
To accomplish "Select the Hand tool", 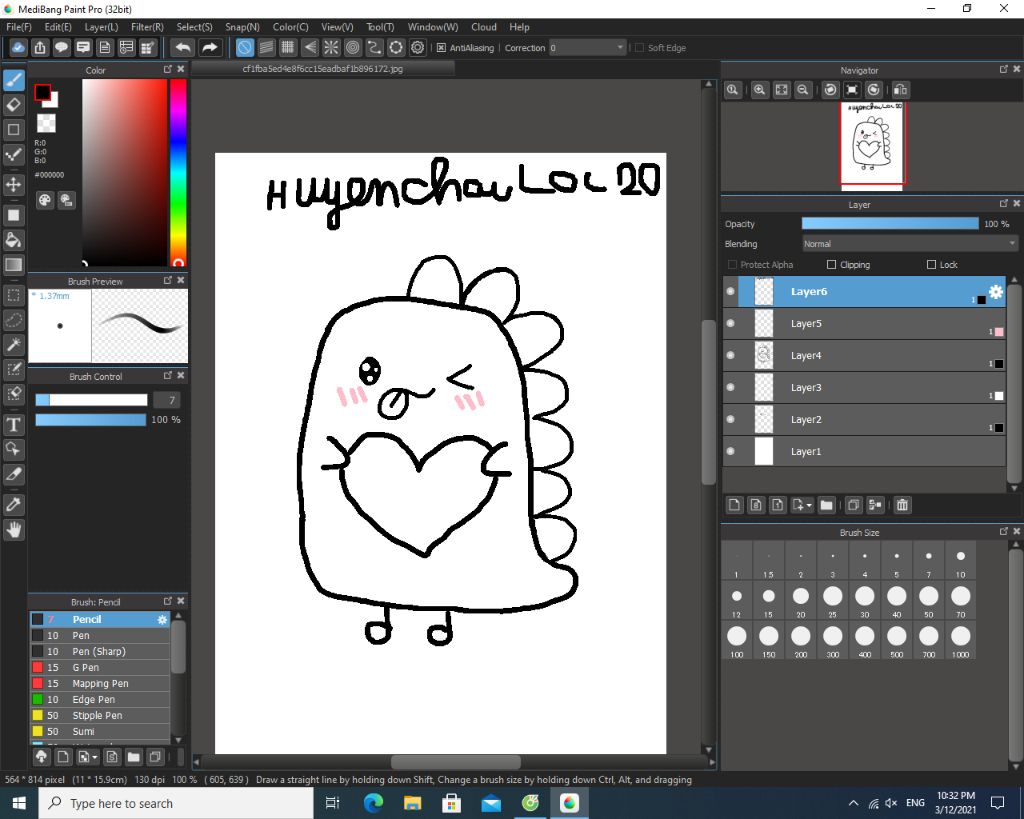I will pyautogui.click(x=14, y=530).
